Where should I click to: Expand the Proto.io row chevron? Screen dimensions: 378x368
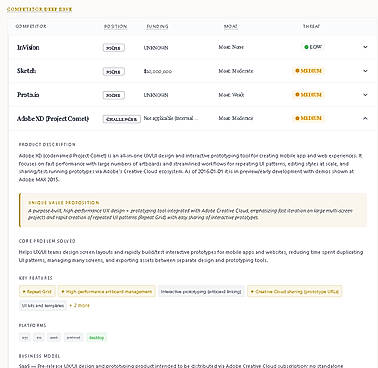tap(365, 95)
